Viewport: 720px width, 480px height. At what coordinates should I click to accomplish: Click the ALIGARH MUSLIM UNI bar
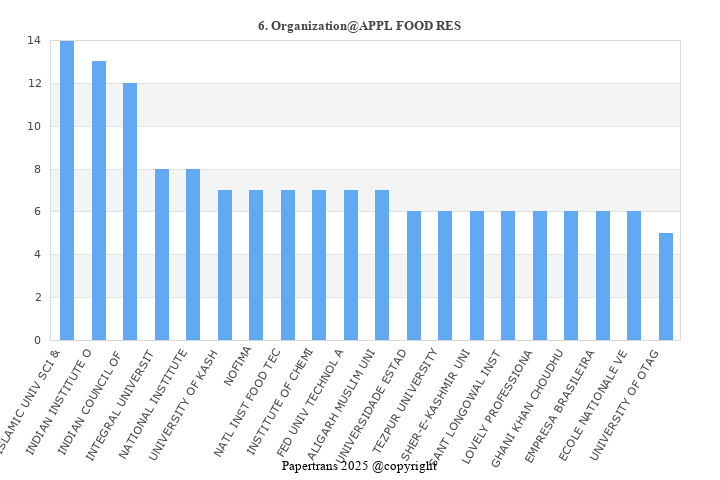pyautogui.click(x=382, y=265)
